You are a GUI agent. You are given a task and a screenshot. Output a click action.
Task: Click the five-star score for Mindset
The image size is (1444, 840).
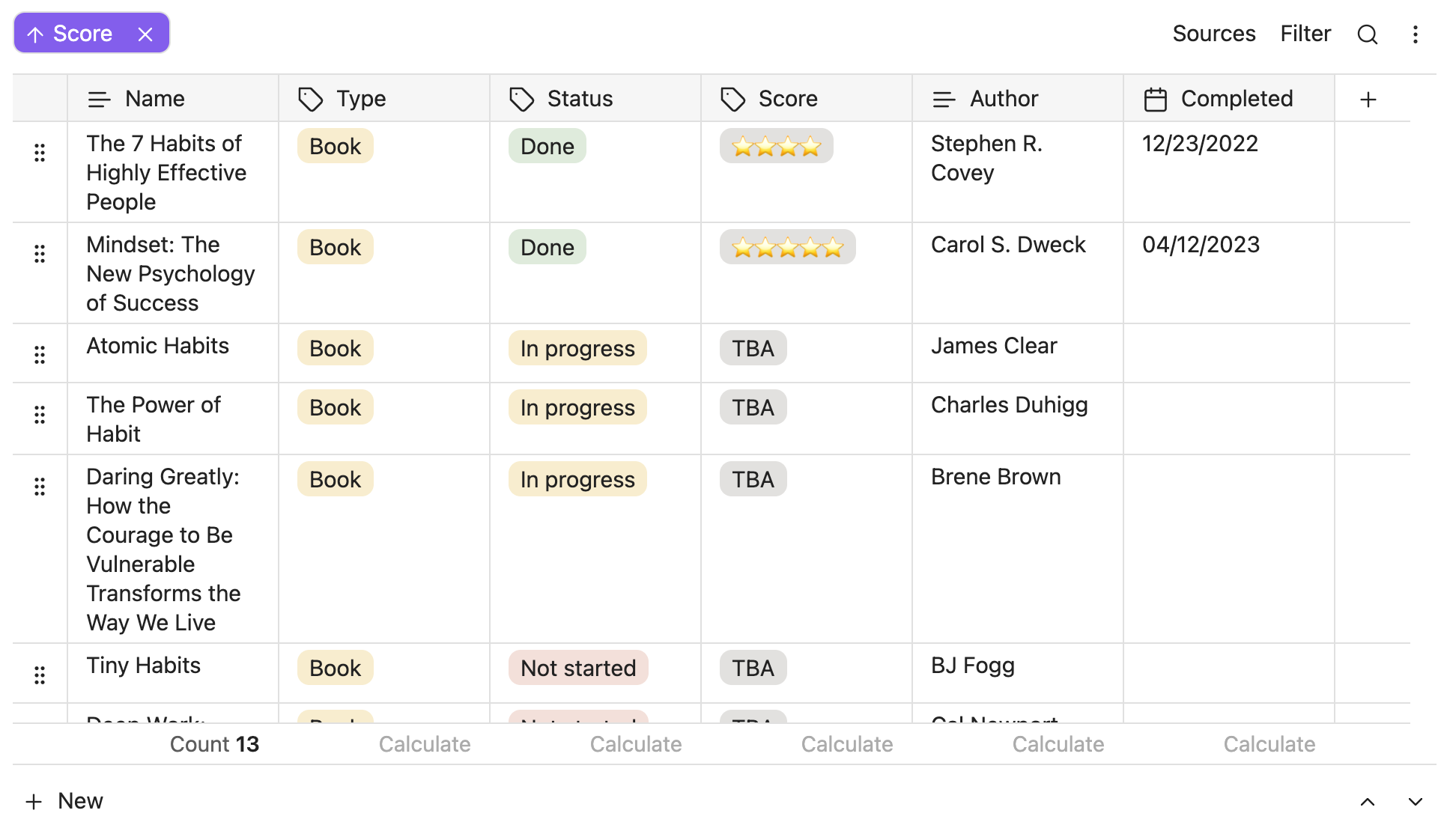pos(787,248)
